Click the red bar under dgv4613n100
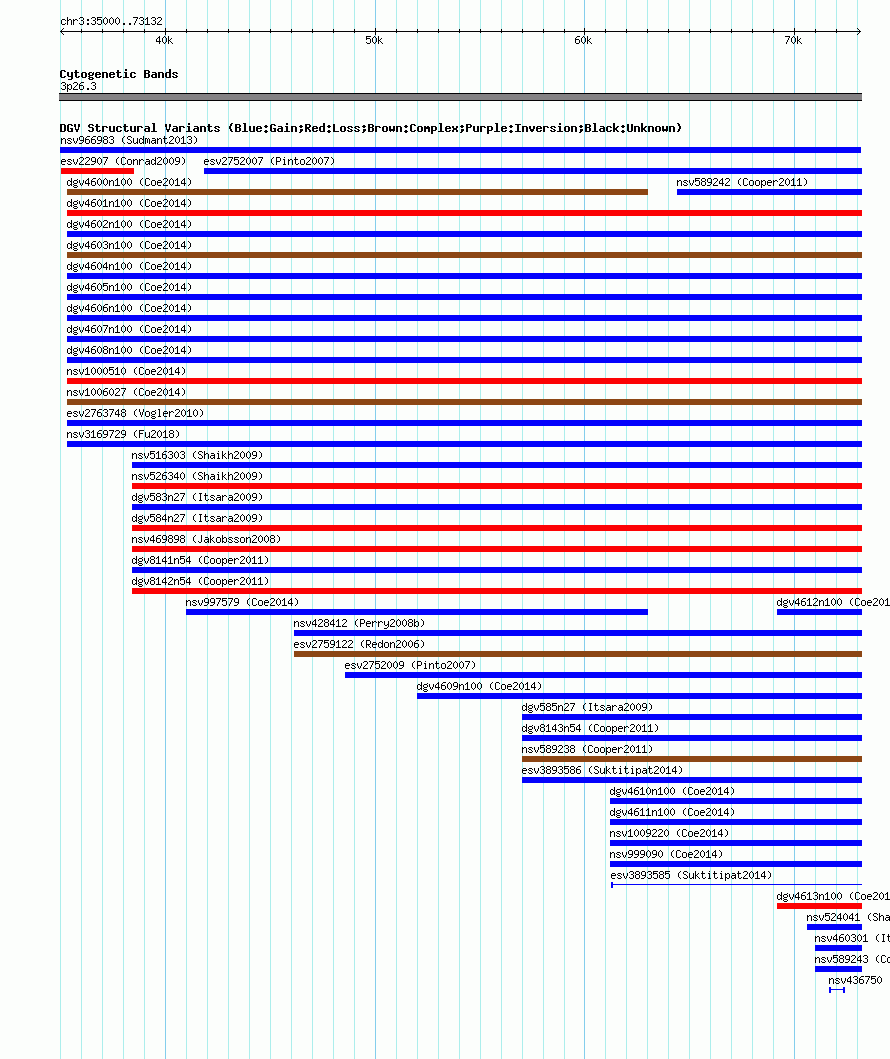The image size is (890, 1059). point(819,906)
